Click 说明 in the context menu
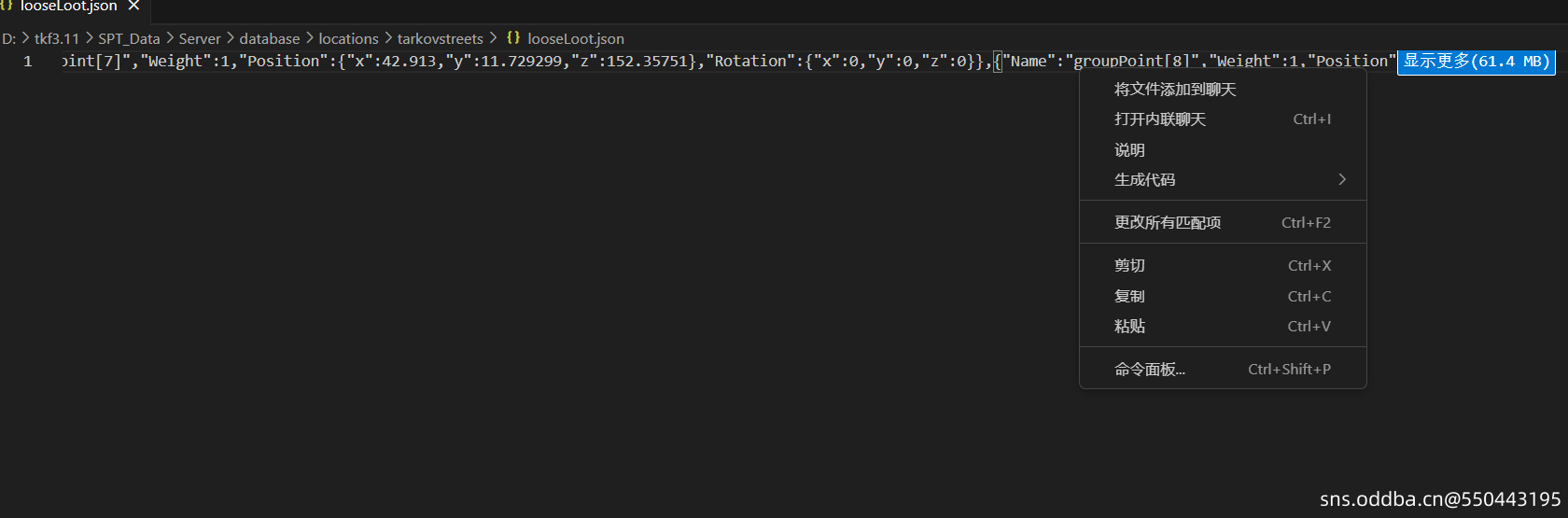This screenshot has height=518, width=1568. click(x=1129, y=150)
